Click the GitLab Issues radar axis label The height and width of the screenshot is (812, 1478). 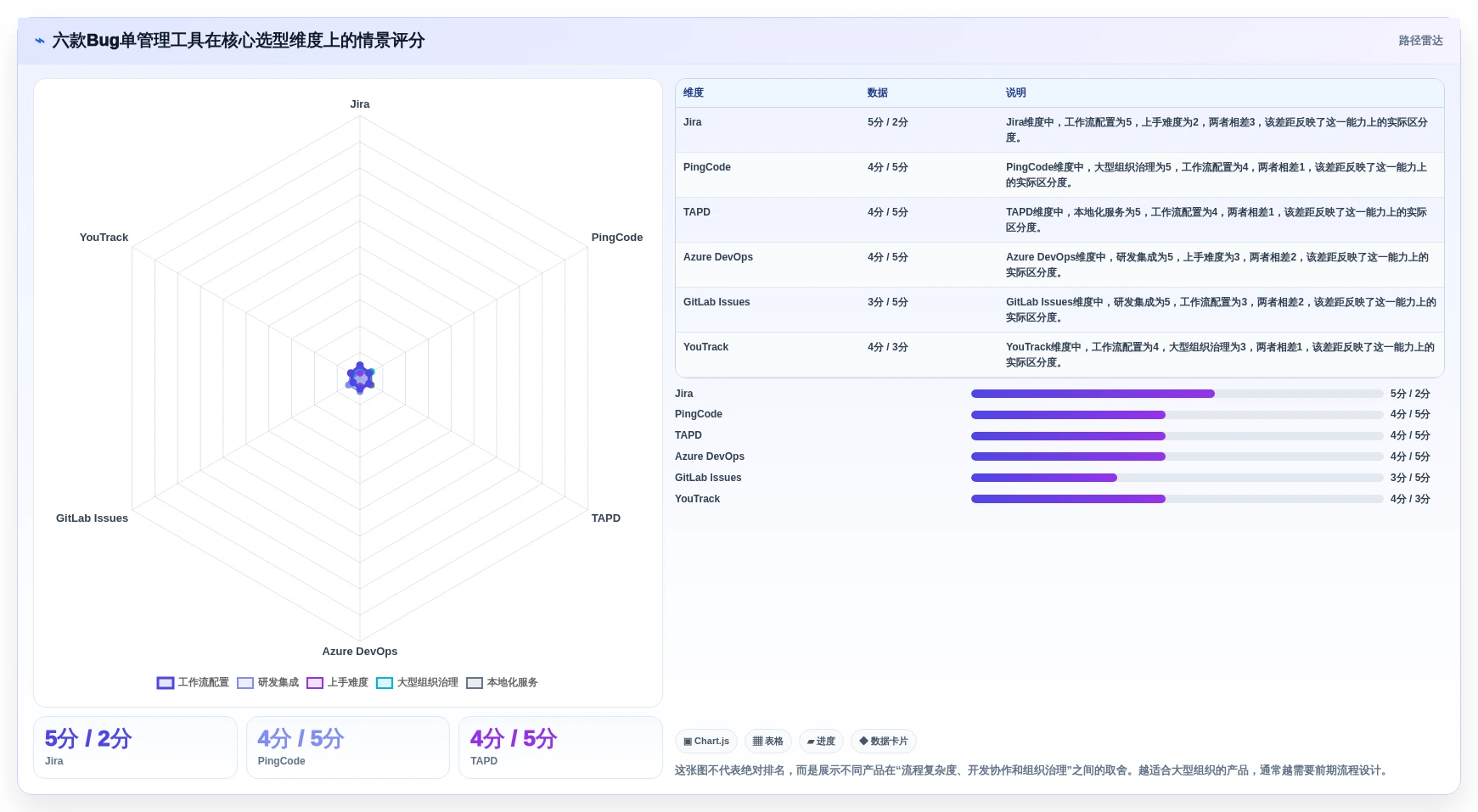pos(92,518)
